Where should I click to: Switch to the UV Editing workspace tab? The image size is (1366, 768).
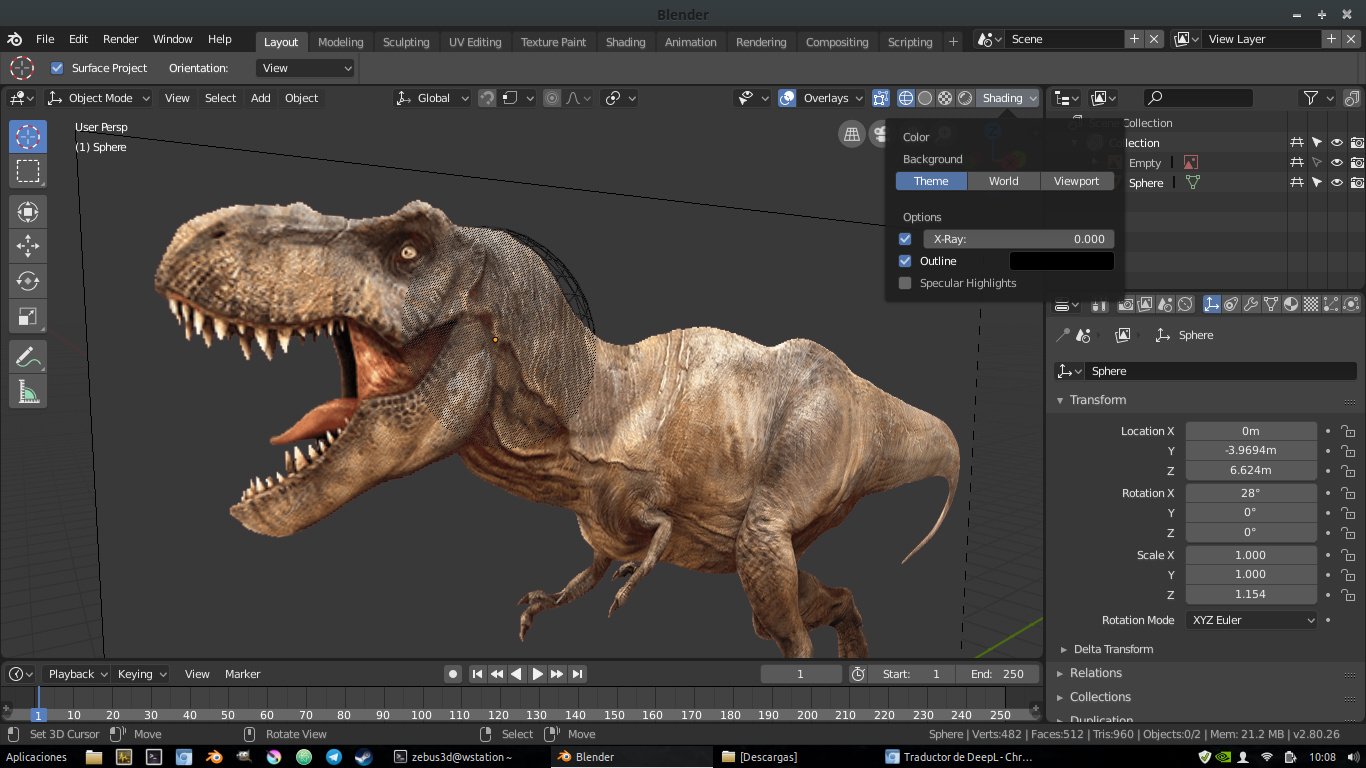[475, 42]
